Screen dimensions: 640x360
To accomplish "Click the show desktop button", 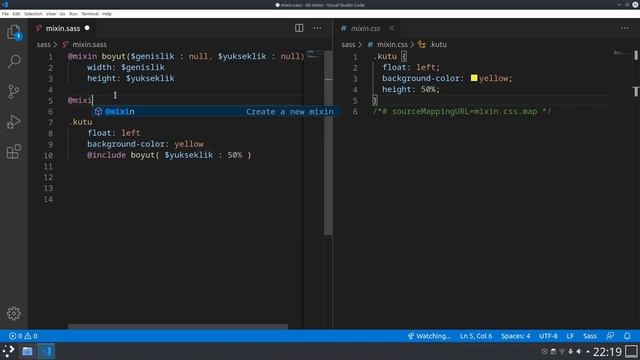I will pos(632,351).
